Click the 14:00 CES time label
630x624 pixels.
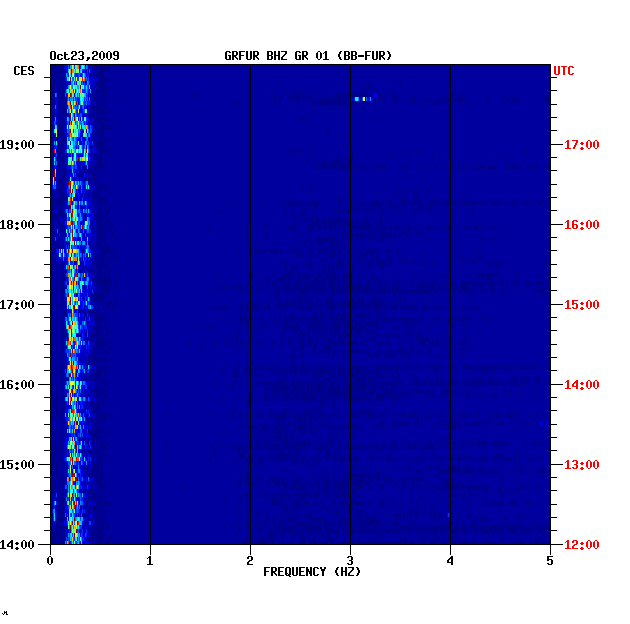click(x=17, y=544)
